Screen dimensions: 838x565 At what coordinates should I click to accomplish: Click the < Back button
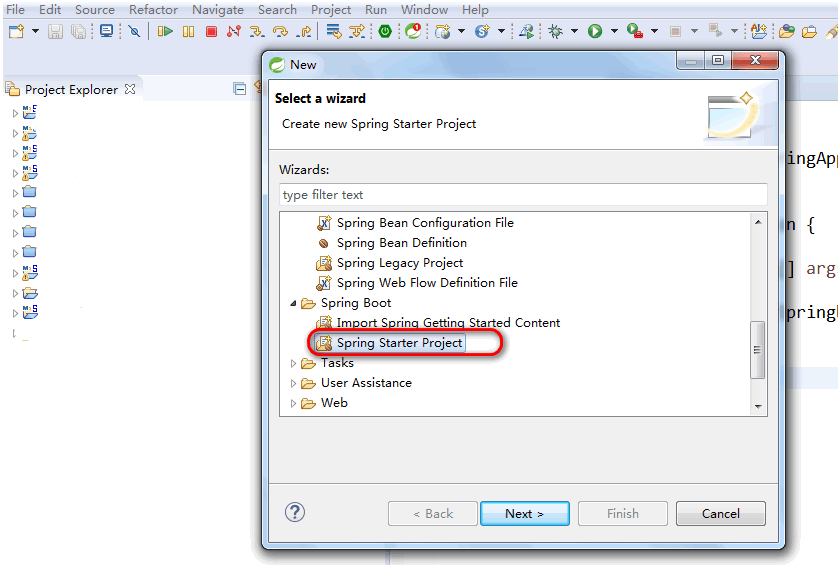tap(433, 514)
